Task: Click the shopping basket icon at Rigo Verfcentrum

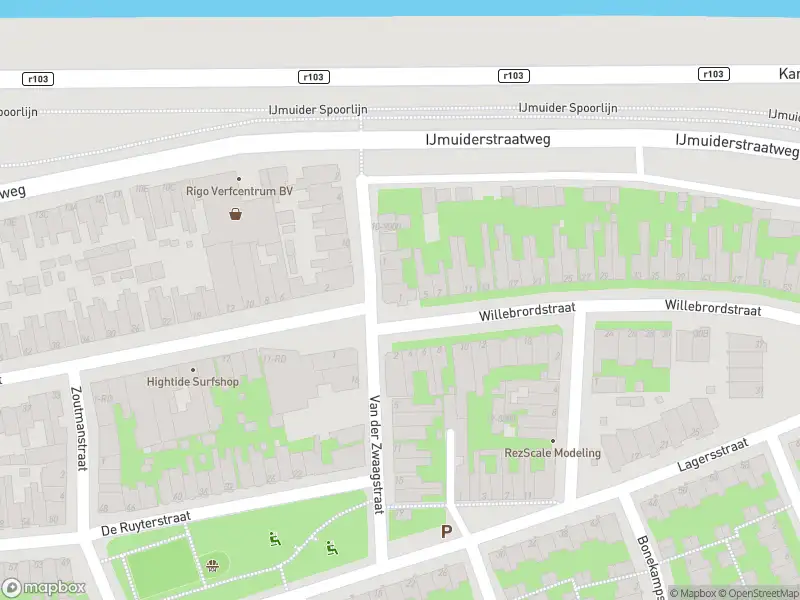Action: point(236,213)
